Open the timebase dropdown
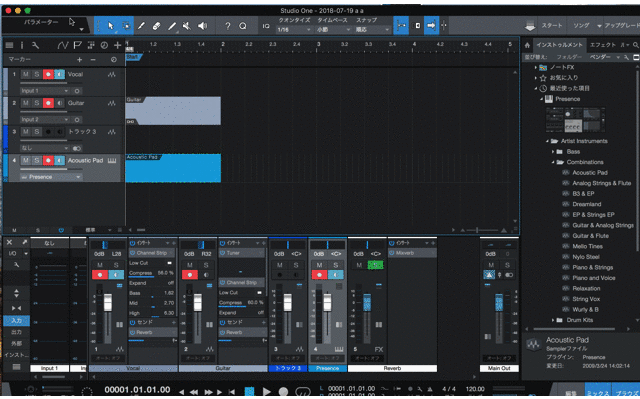Screen dimensions: 640x399 [x=334, y=30]
